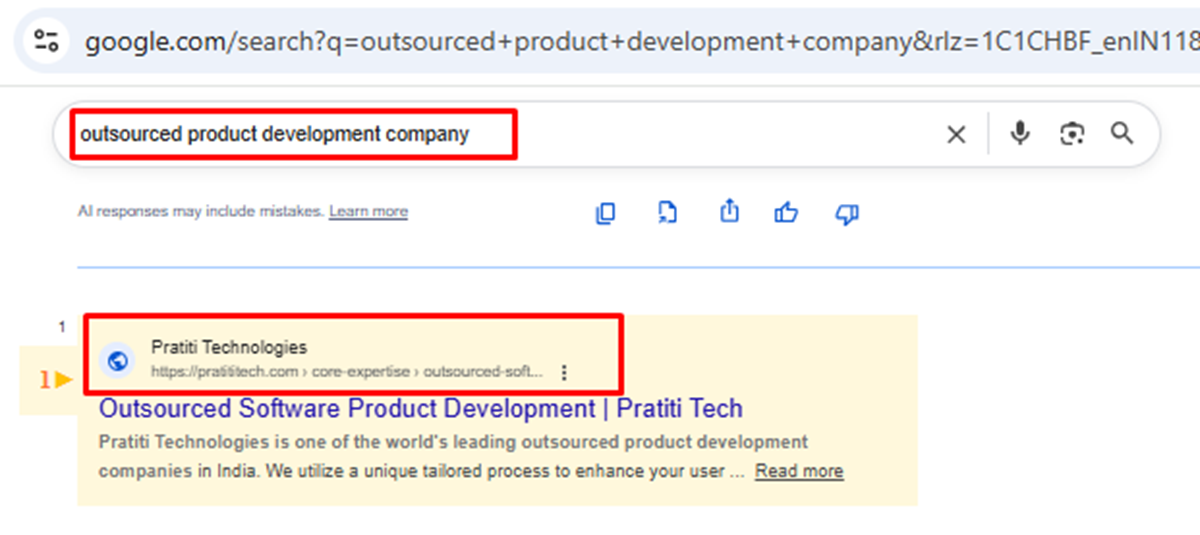This screenshot has height=535, width=1200.
Task: Clear the search query with the X
Action: (956, 134)
